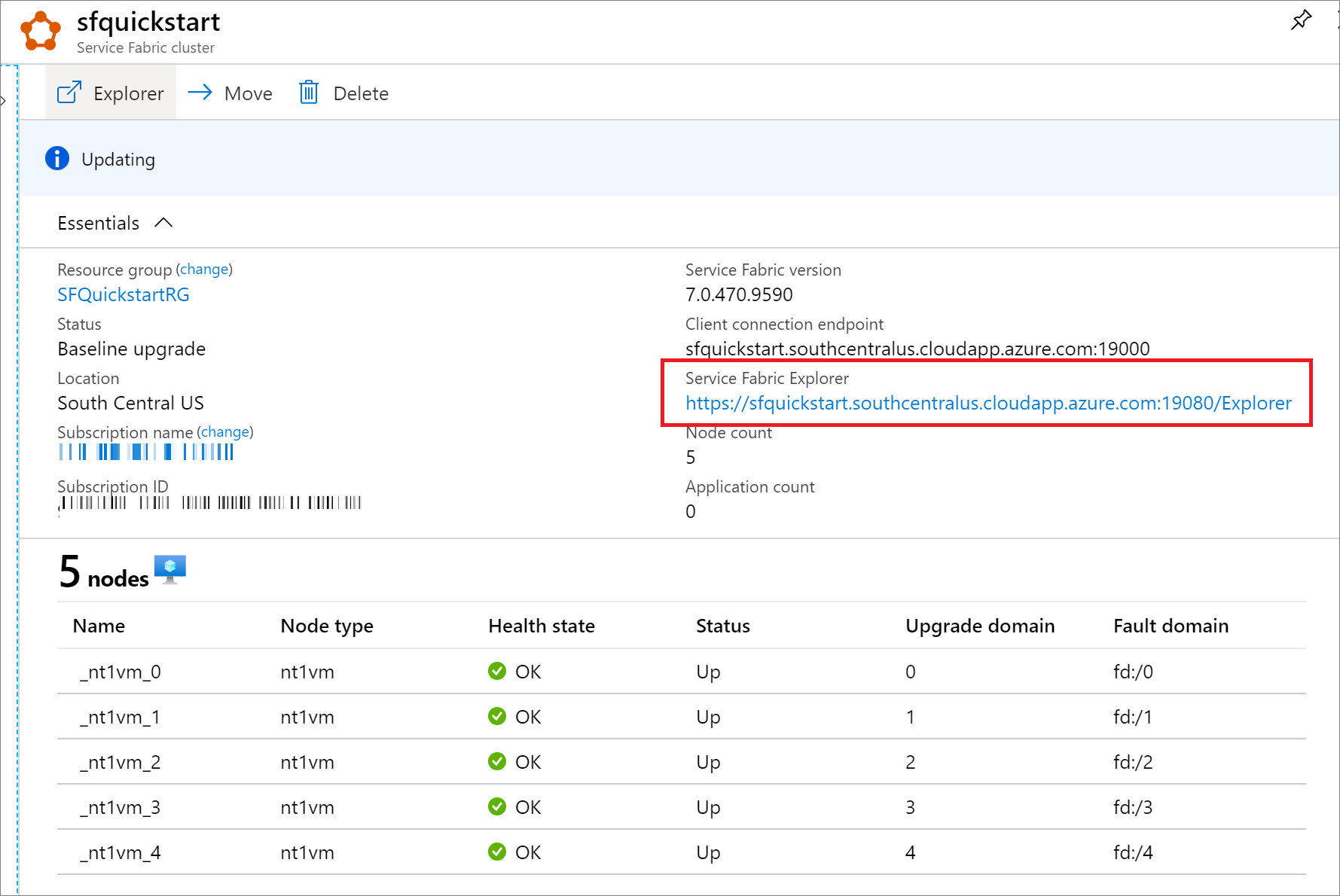The width and height of the screenshot is (1340, 896).
Task: Click change next to Subscription name
Action: (x=224, y=431)
